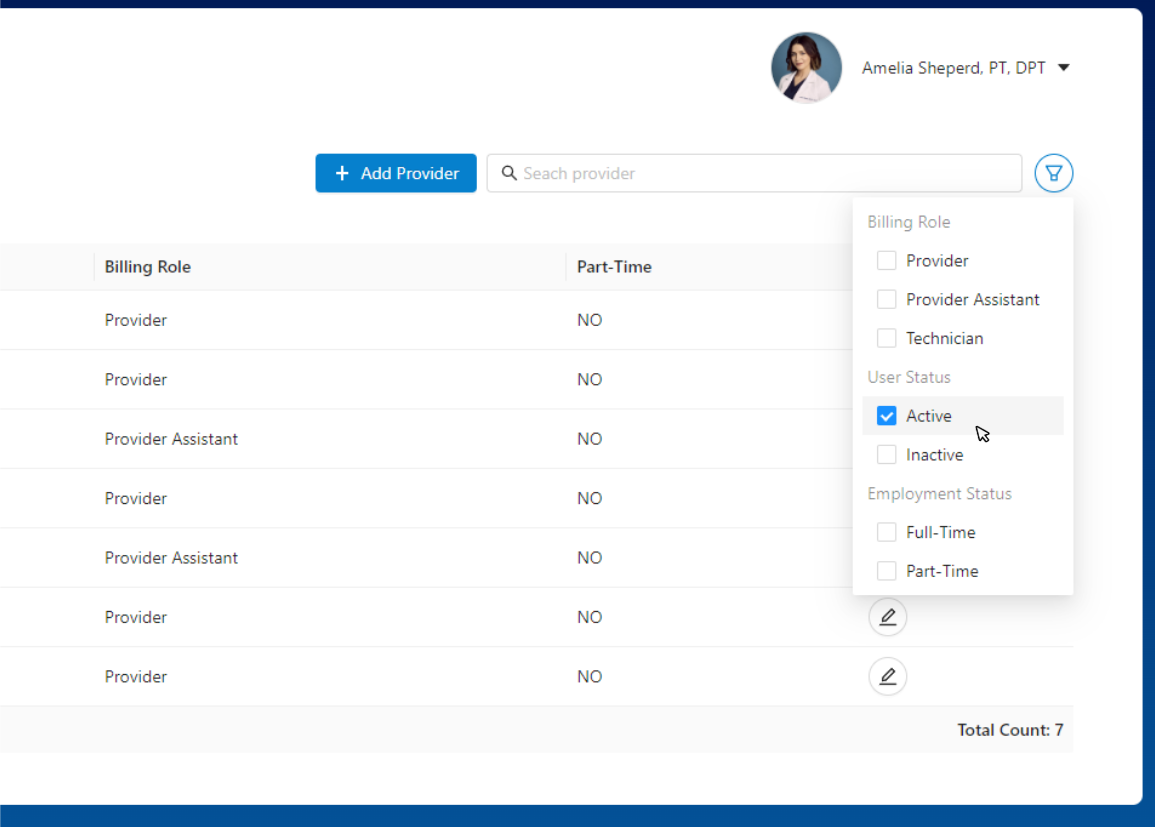Check the Full-Time employment status checkbox
This screenshot has height=827, width=1155.
(886, 533)
